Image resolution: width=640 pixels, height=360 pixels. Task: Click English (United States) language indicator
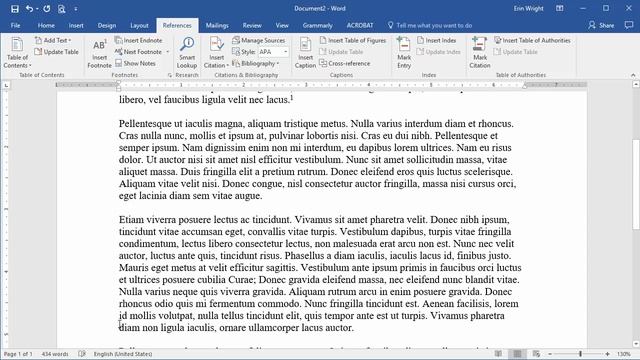(123, 354)
